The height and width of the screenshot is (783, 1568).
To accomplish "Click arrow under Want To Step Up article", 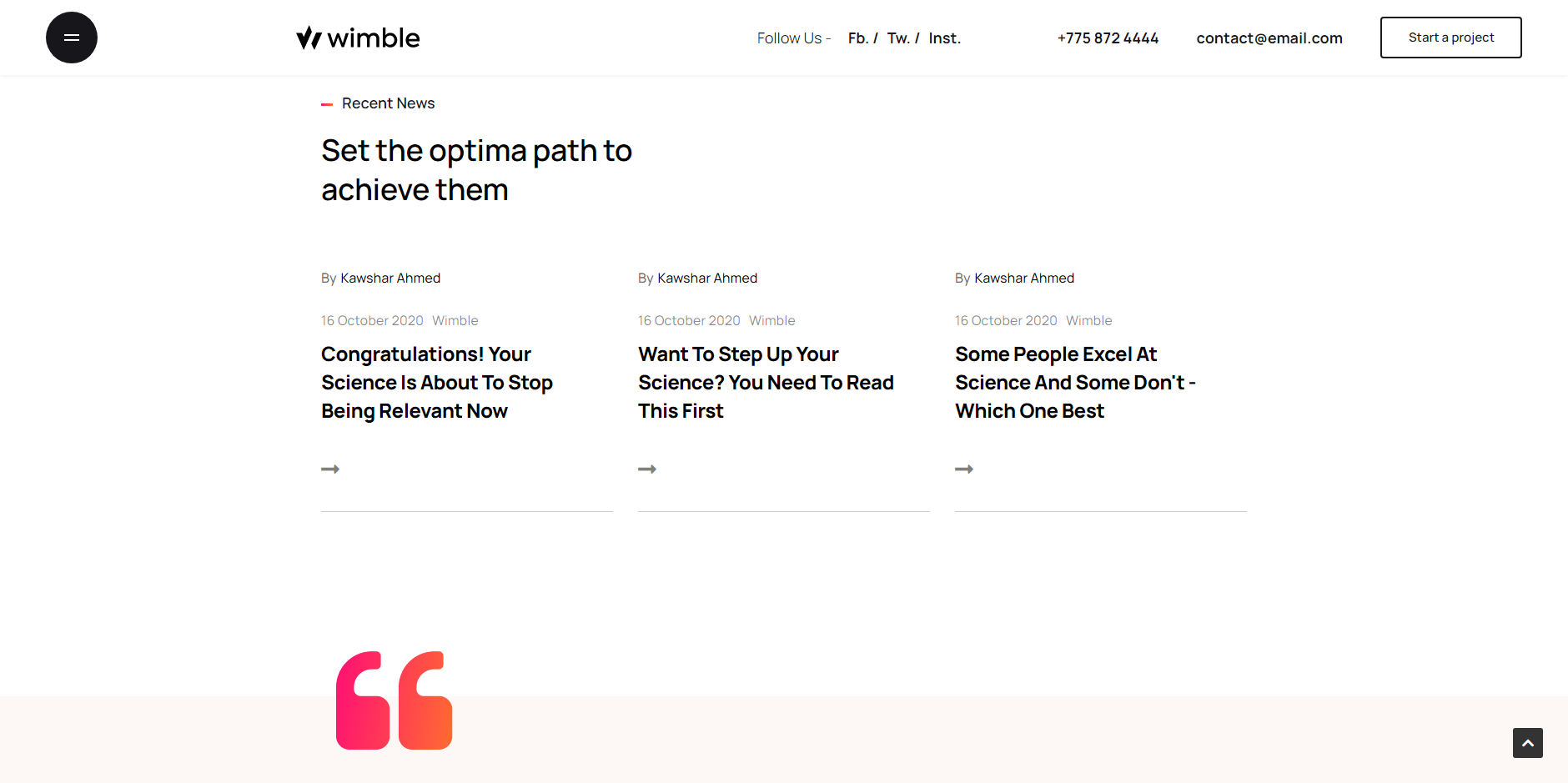I will tap(647, 469).
